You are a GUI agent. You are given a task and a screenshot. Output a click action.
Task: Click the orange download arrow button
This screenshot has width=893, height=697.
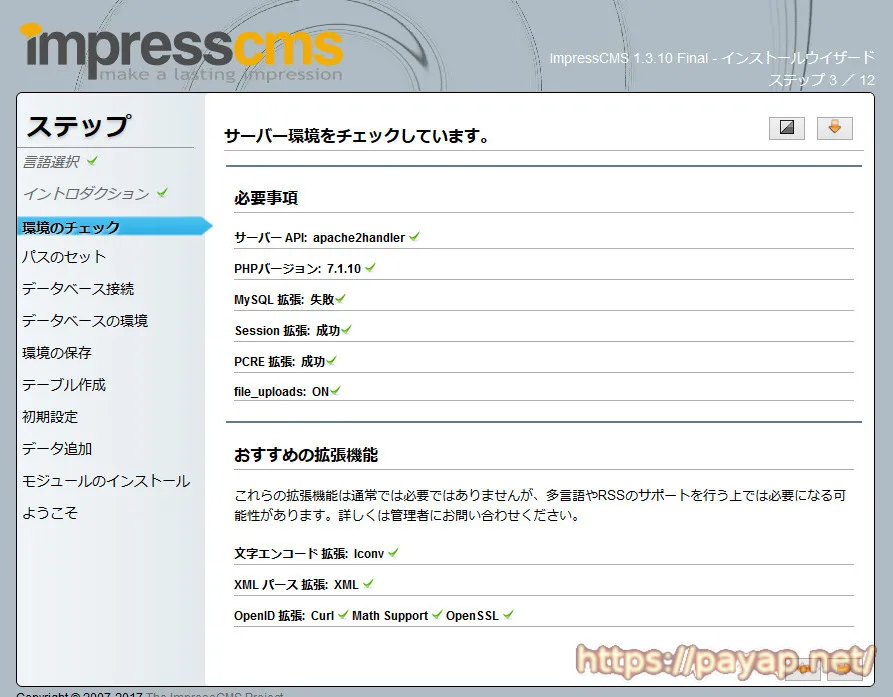point(834,128)
